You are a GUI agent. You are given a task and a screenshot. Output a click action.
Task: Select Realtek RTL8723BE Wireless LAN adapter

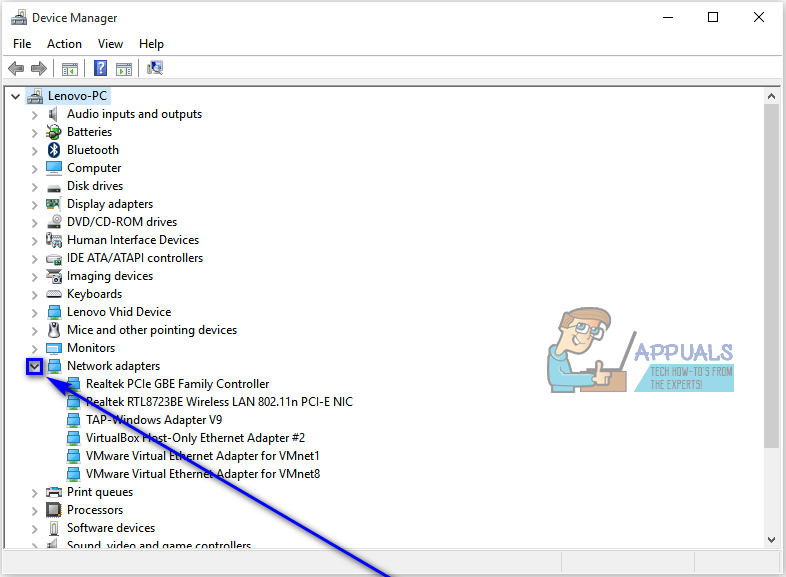pos(219,402)
